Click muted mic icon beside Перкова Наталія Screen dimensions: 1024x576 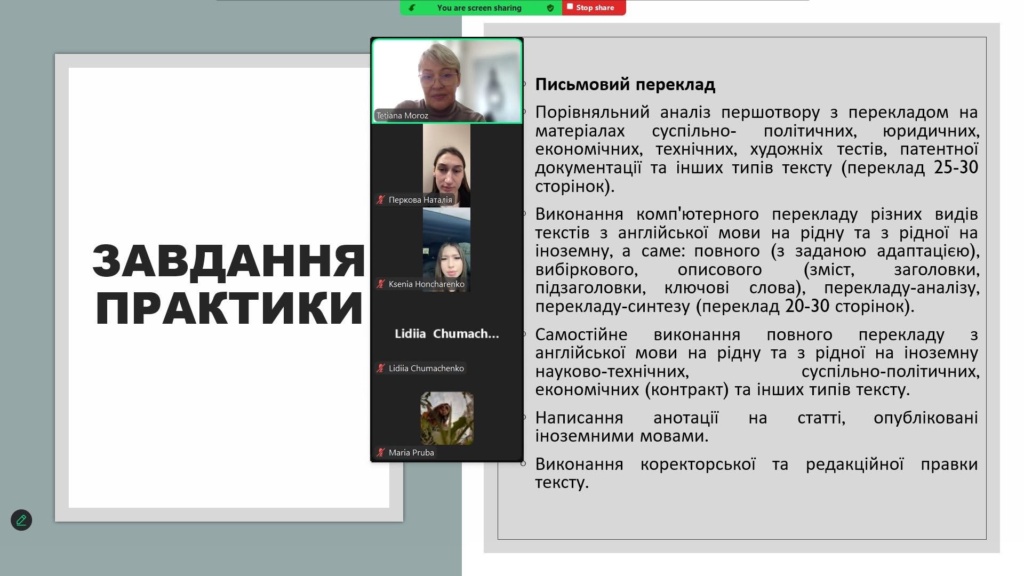tap(381, 200)
